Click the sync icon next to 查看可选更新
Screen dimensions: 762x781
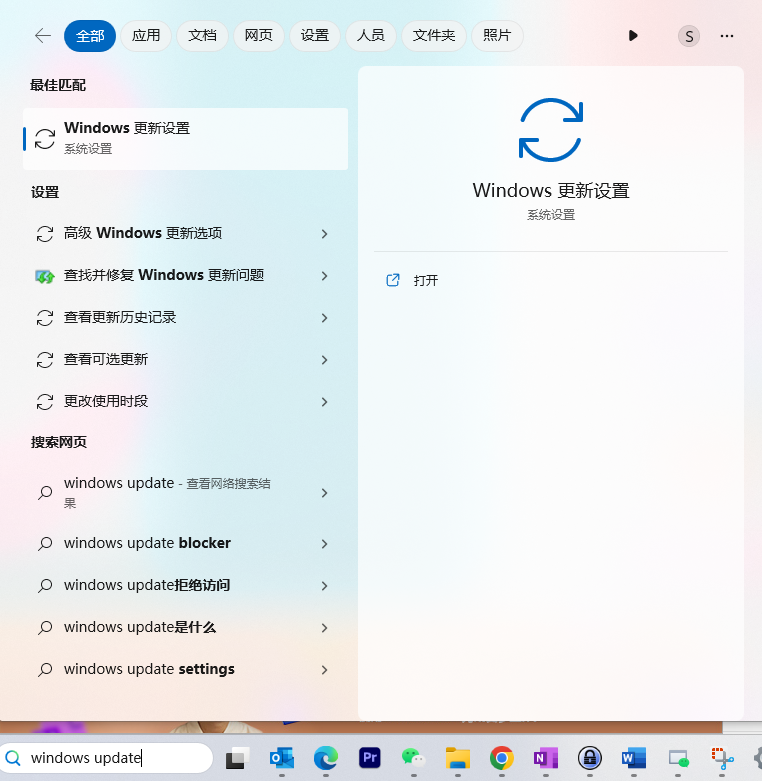coord(45,360)
